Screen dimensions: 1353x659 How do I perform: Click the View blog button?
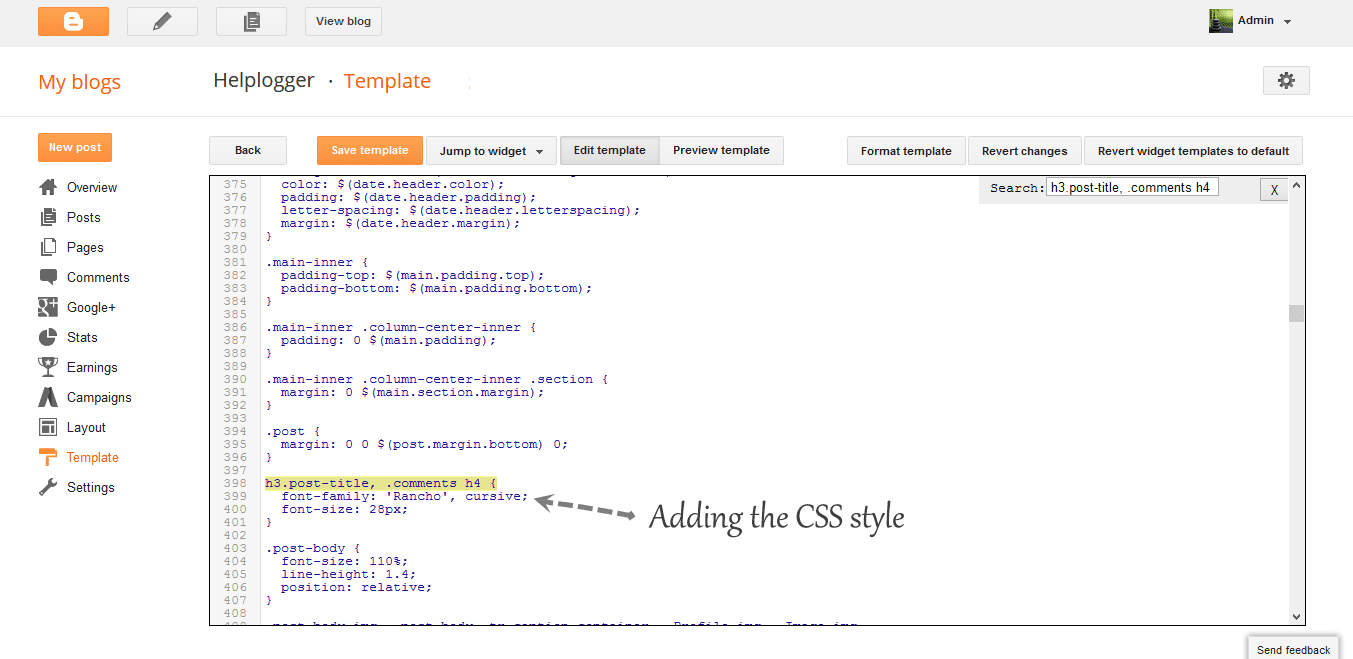click(343, 21)
